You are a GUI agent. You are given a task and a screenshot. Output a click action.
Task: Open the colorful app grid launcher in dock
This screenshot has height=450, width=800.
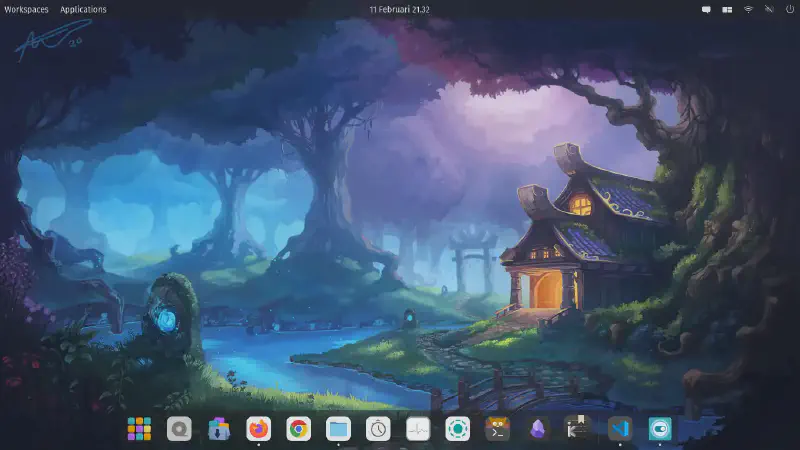(x=139, y=429)
